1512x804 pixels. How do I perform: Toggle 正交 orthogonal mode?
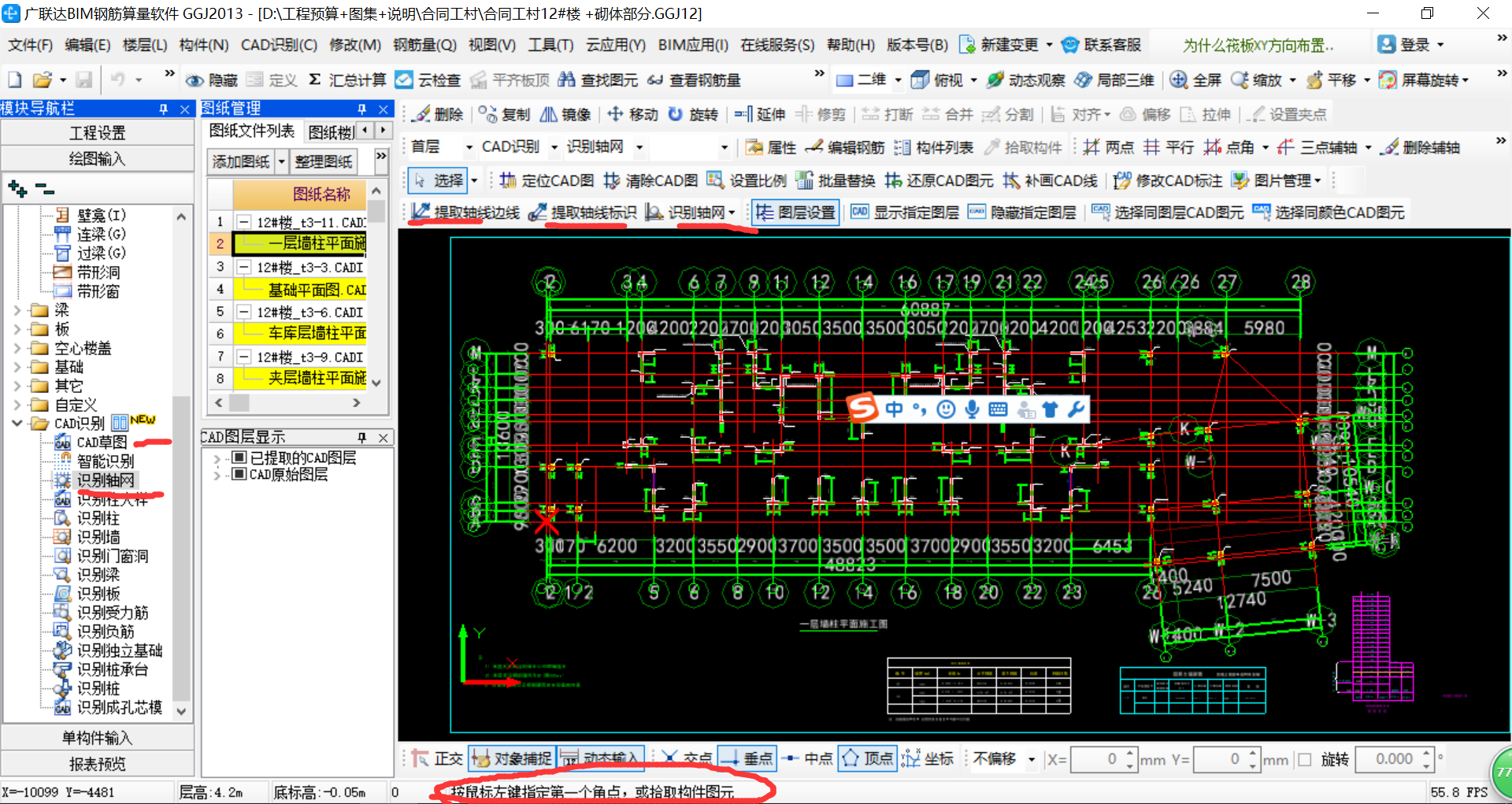tap(437, 758)
